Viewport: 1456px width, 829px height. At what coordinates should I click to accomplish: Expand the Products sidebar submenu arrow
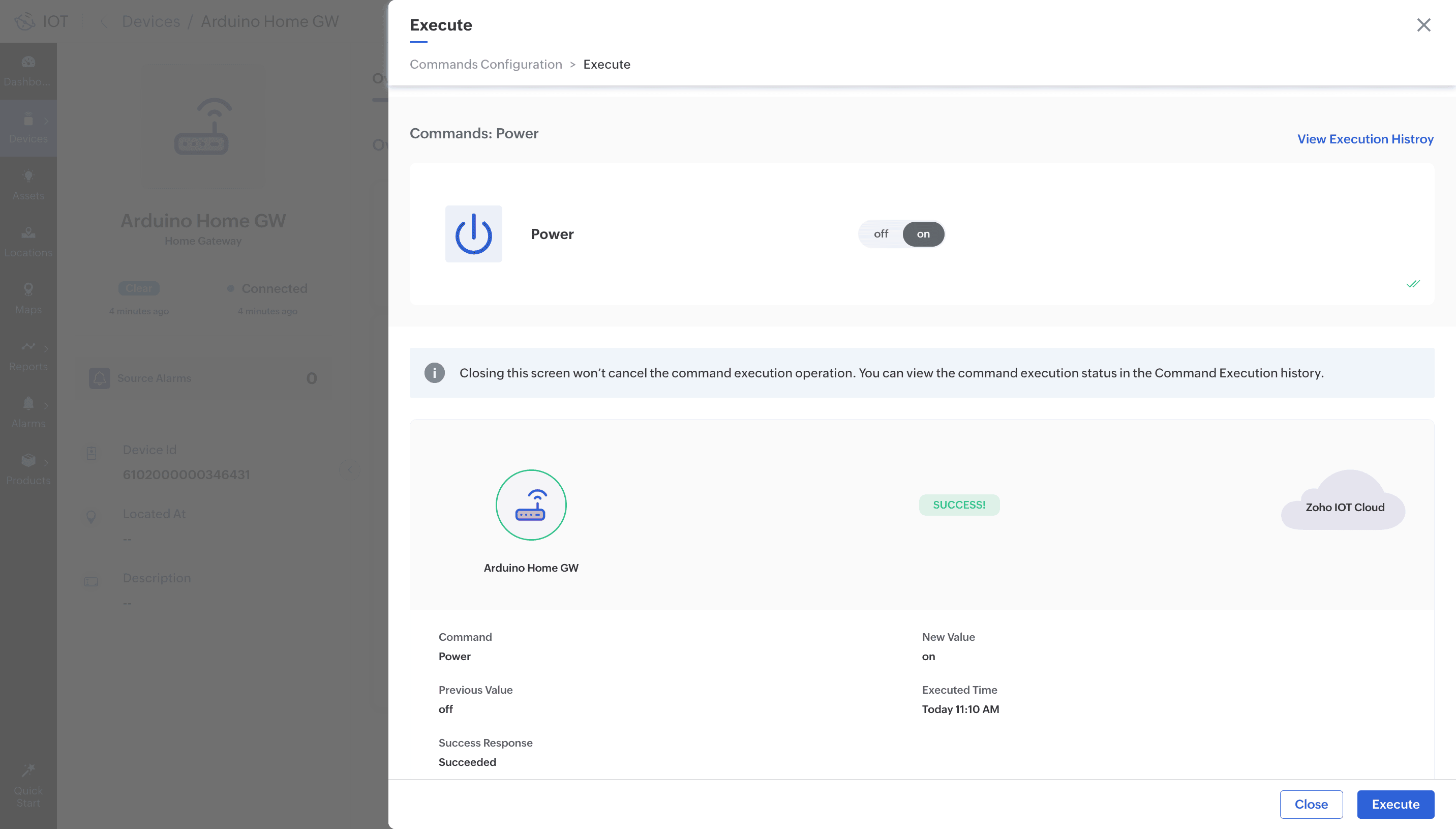click(46, 462)
